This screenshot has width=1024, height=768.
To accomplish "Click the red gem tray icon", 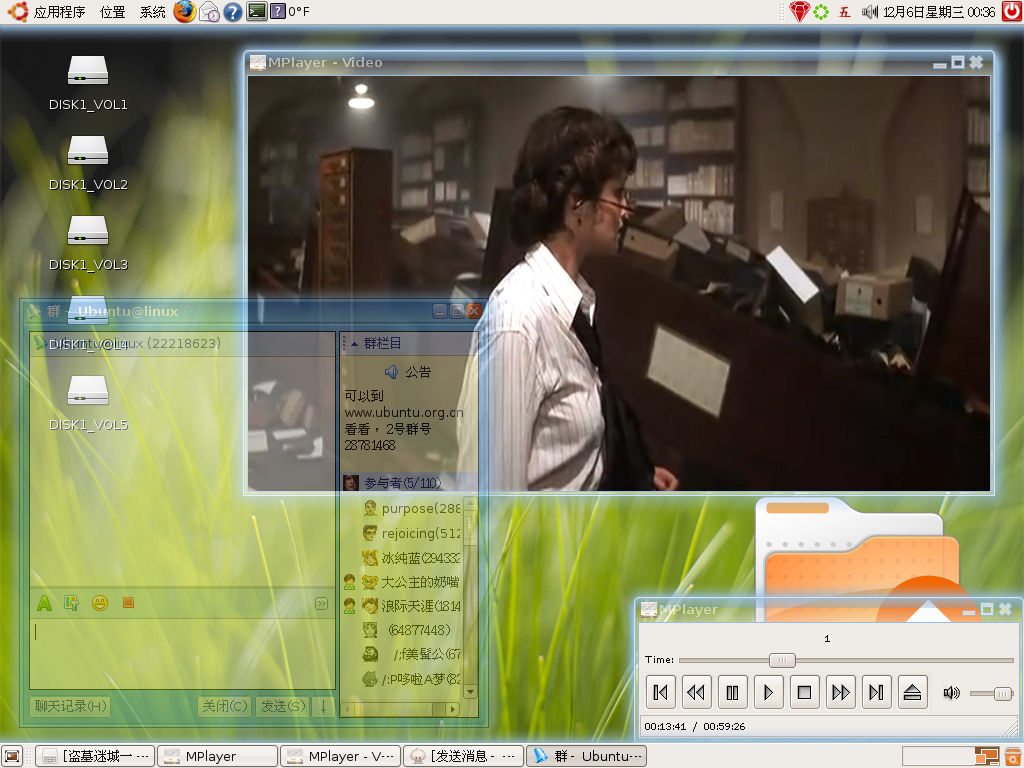I will point(799,12).
